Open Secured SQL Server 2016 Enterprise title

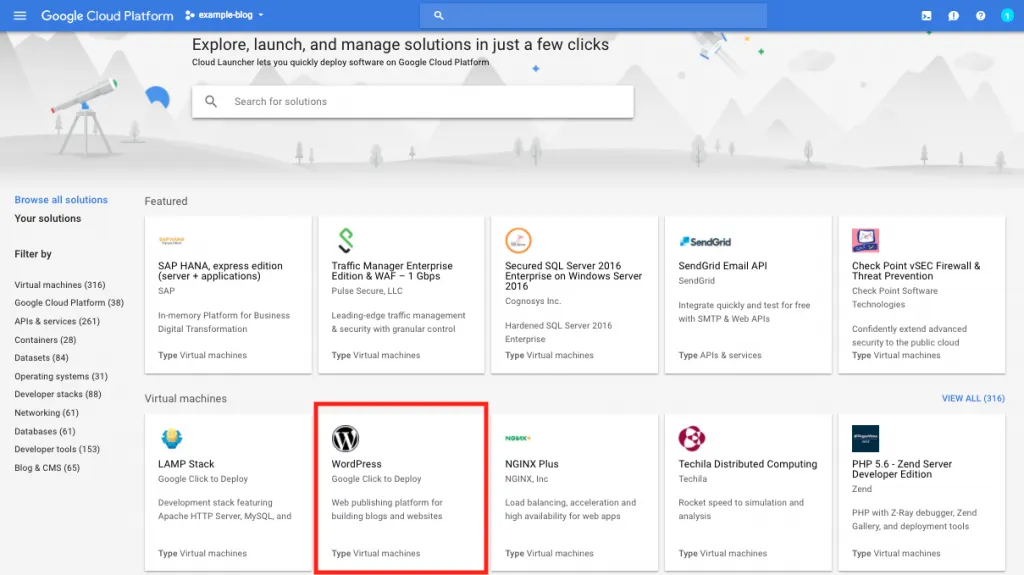[x=573, y=276]
